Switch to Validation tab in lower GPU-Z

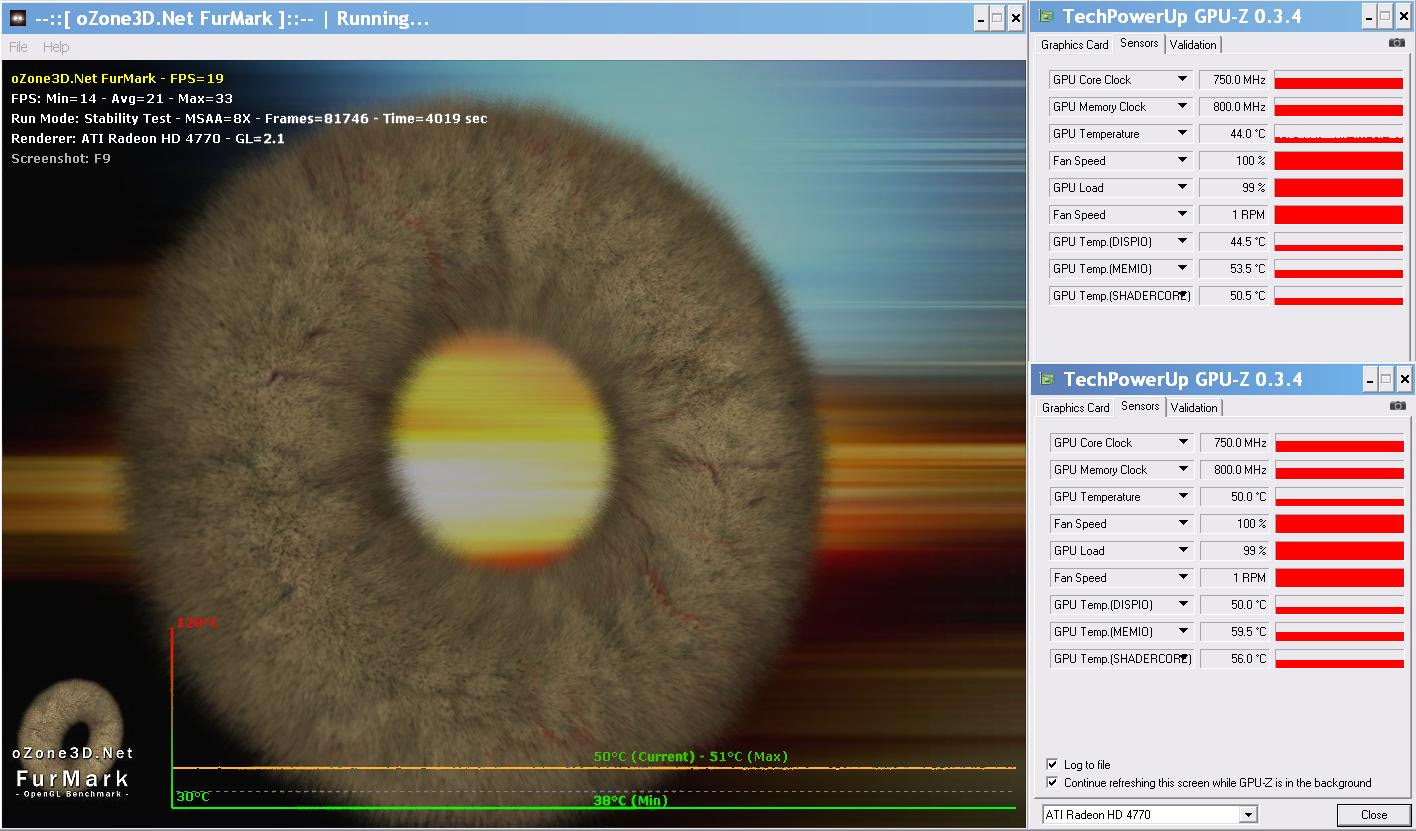tap(1194, 408)
